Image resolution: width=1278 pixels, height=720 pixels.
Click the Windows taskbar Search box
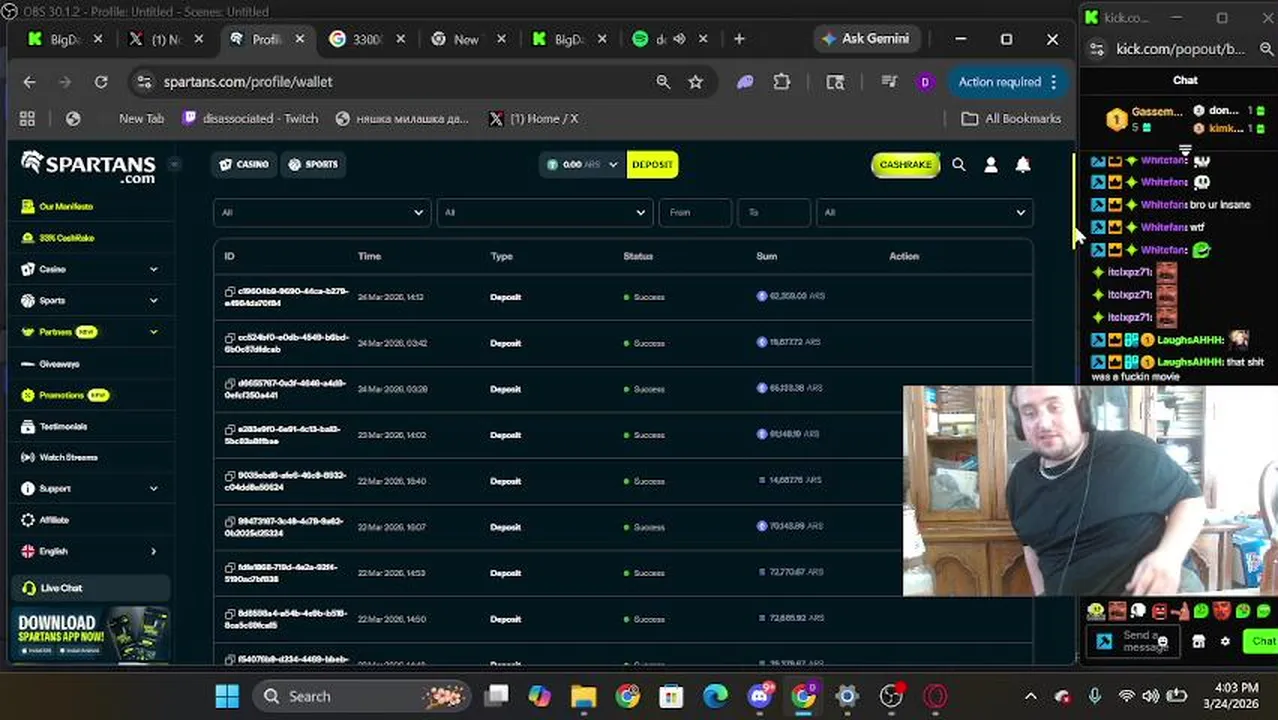tap(360, 696)
